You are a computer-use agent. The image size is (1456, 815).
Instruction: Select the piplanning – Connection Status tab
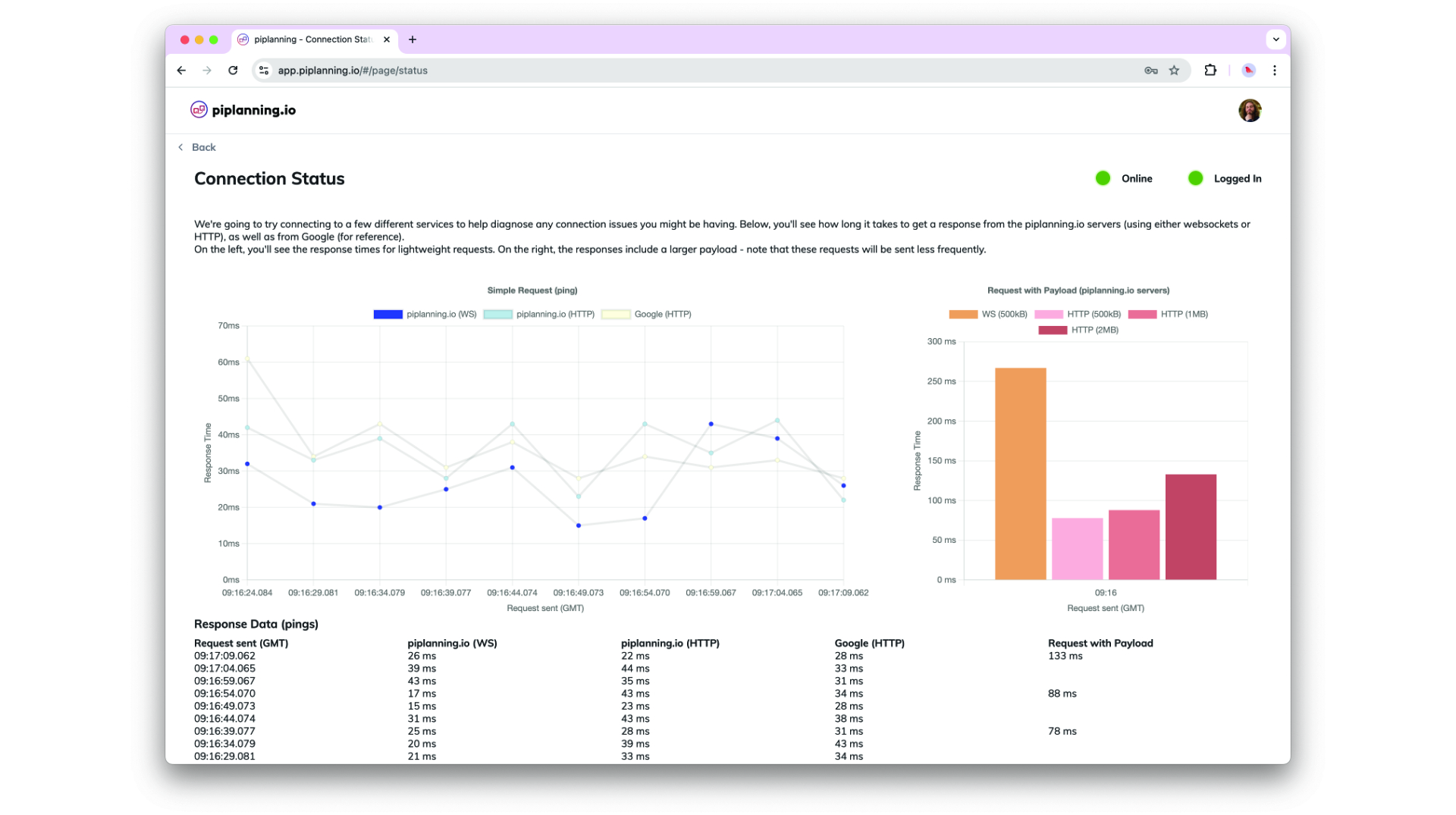315,39
